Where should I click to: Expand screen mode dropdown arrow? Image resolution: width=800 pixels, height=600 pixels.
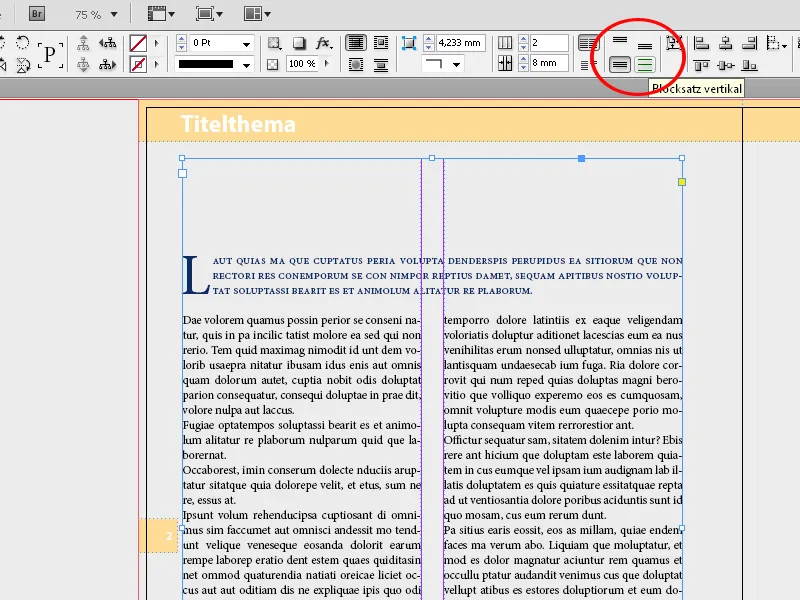coord(219,14)
